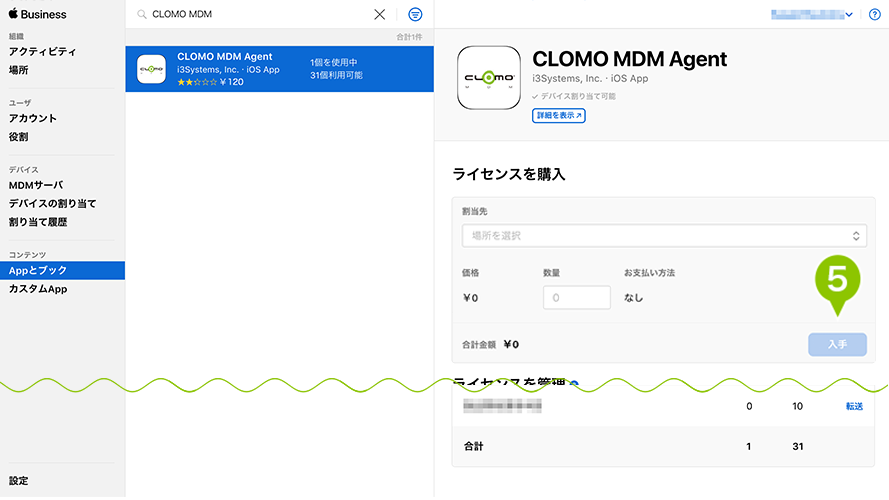Open the search filter options icon
The width and height of the screenshot is (889, 500).
click(x=415, y=14)
